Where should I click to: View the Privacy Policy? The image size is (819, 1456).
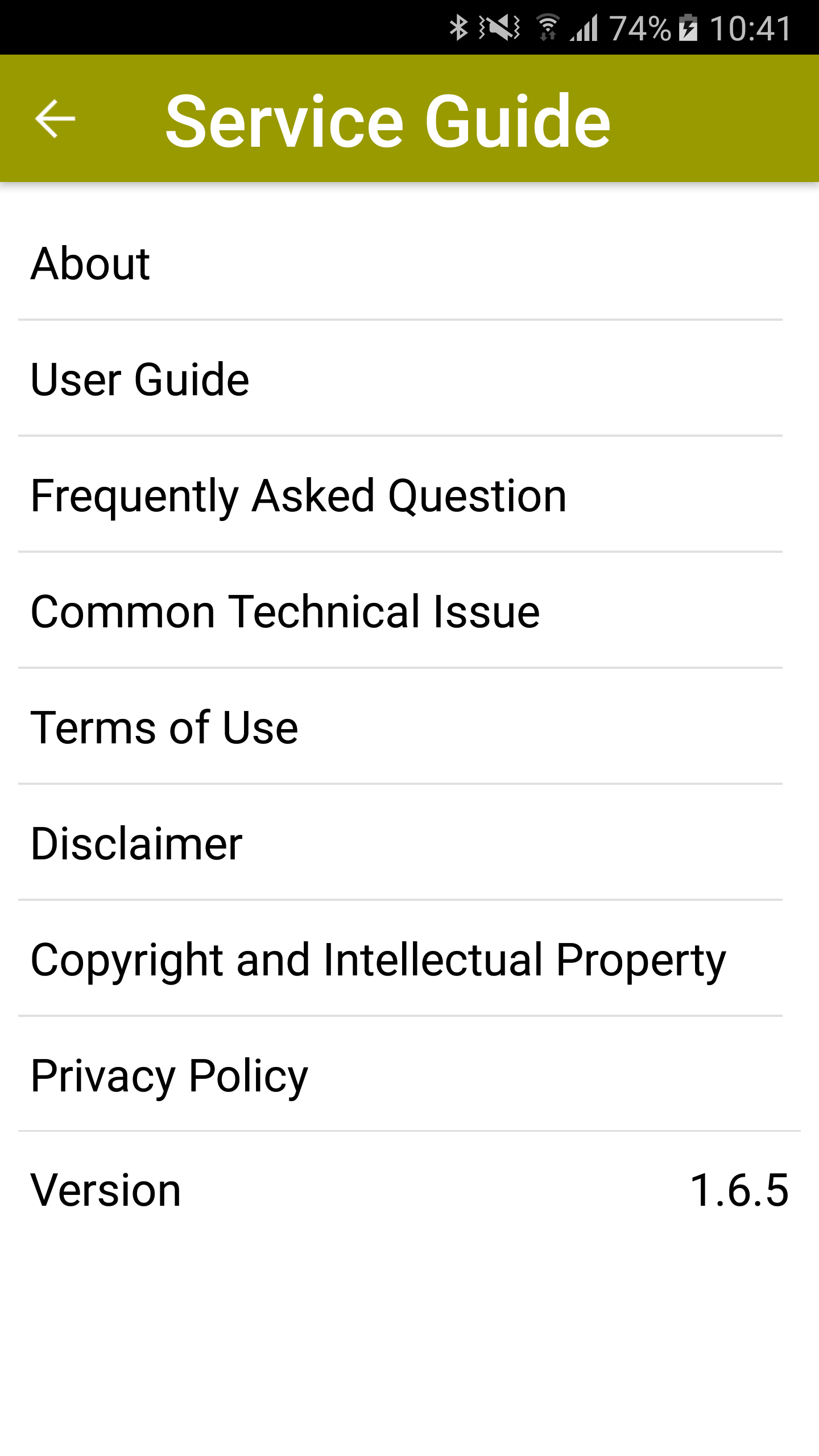[x=169, y=1076]
